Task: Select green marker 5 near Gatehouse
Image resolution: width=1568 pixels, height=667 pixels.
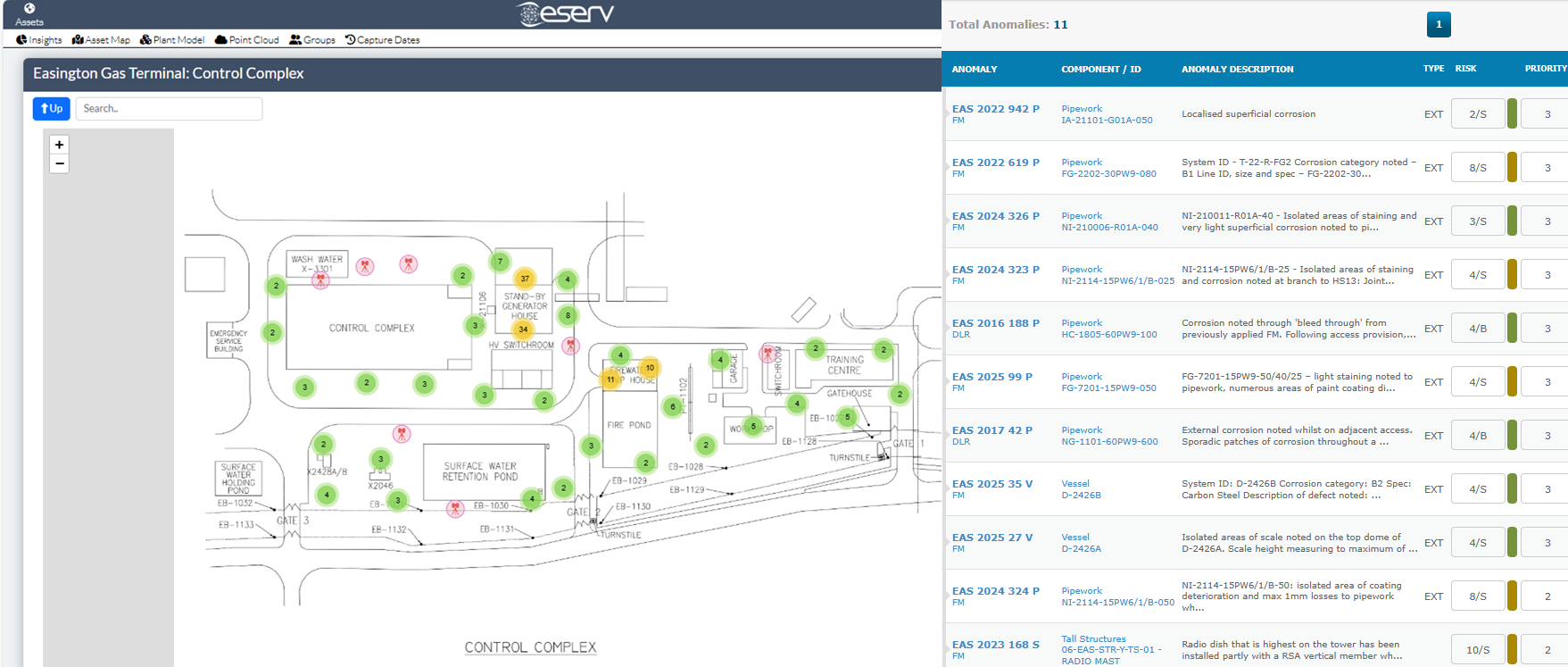Action: (848, 417)
